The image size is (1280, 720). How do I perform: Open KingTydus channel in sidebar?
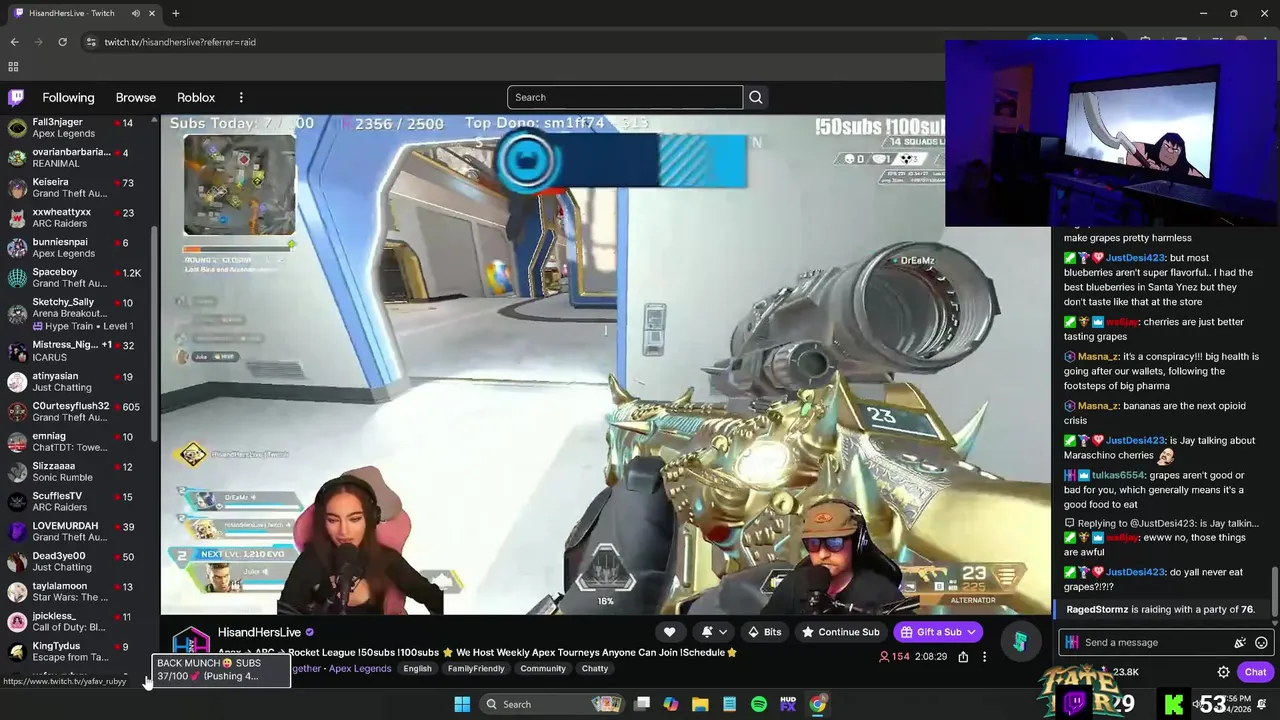pos(78,652)
